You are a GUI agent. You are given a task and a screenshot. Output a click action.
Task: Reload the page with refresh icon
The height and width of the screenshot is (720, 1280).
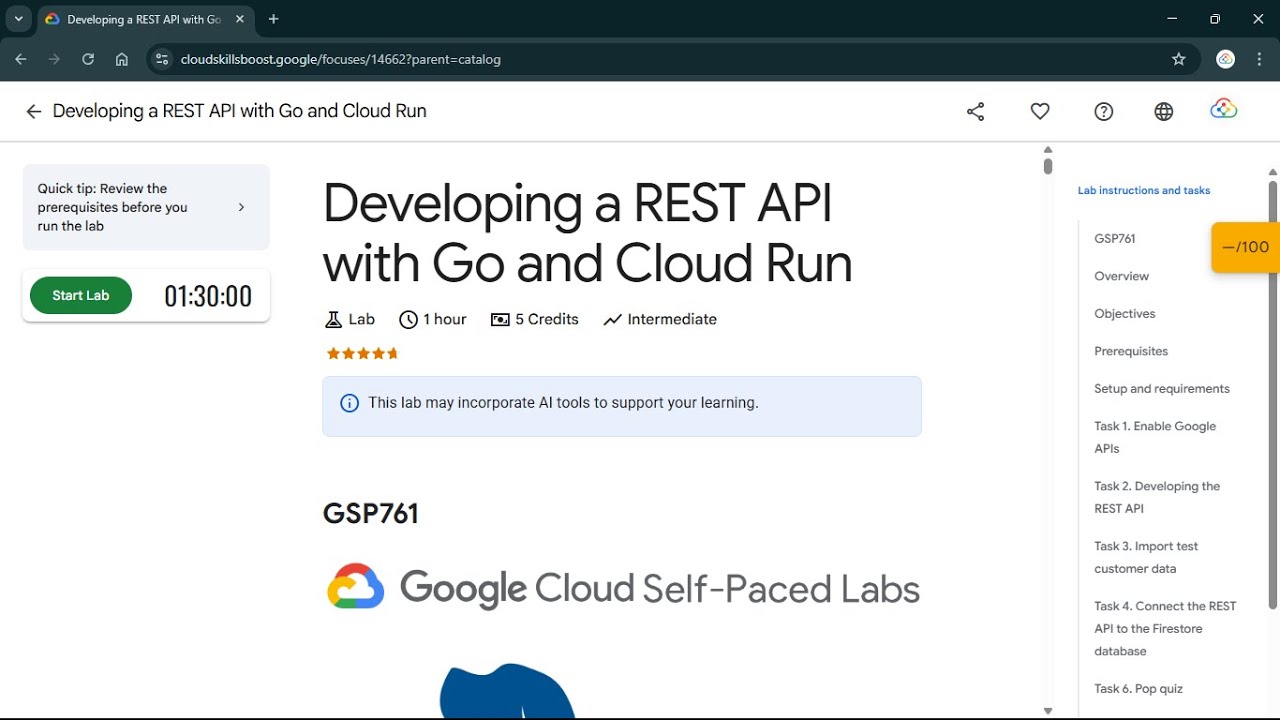click(x=88, y=59)
